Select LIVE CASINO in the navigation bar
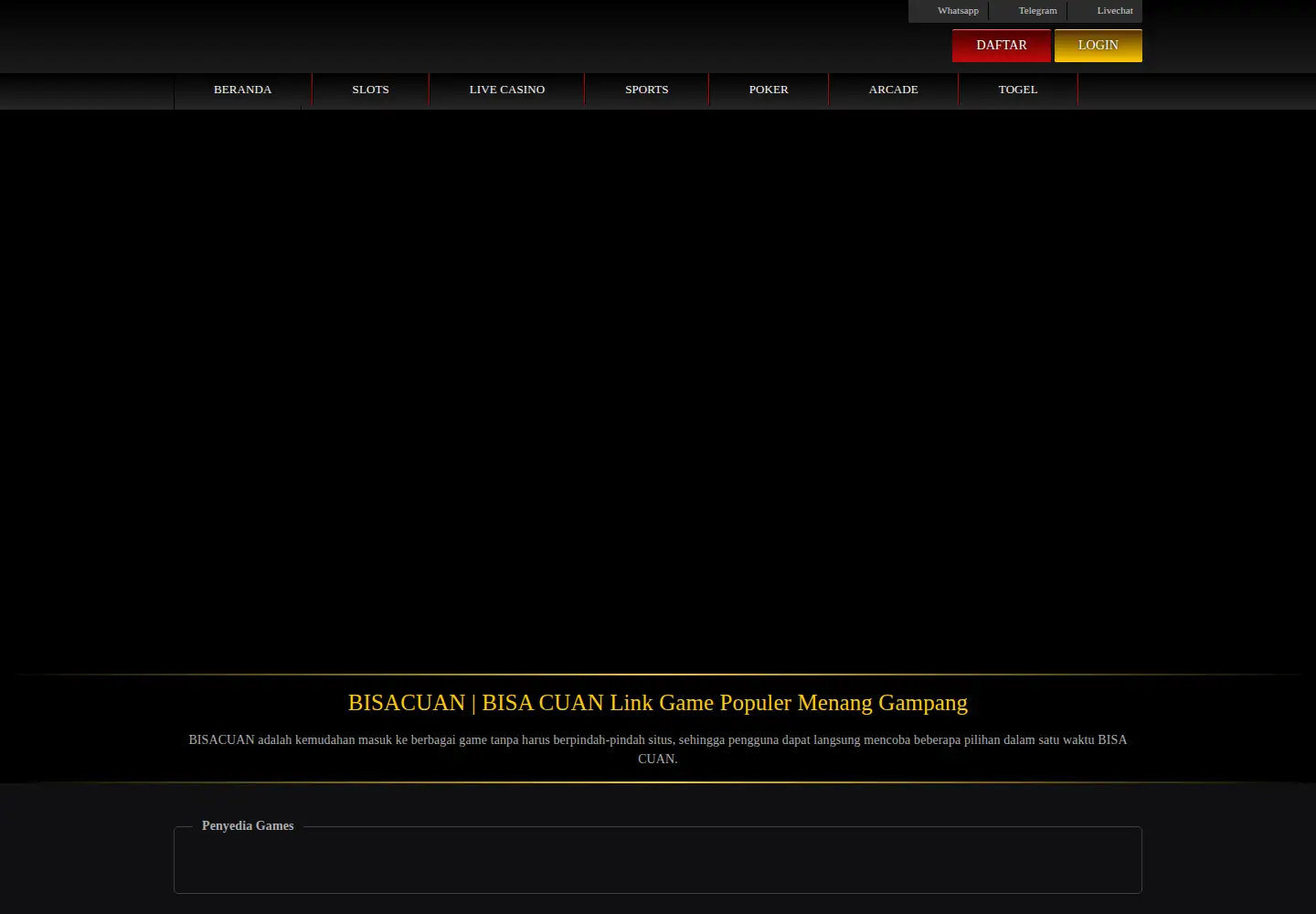Viewport: 1316px width, 914px height. pos(507,90)
